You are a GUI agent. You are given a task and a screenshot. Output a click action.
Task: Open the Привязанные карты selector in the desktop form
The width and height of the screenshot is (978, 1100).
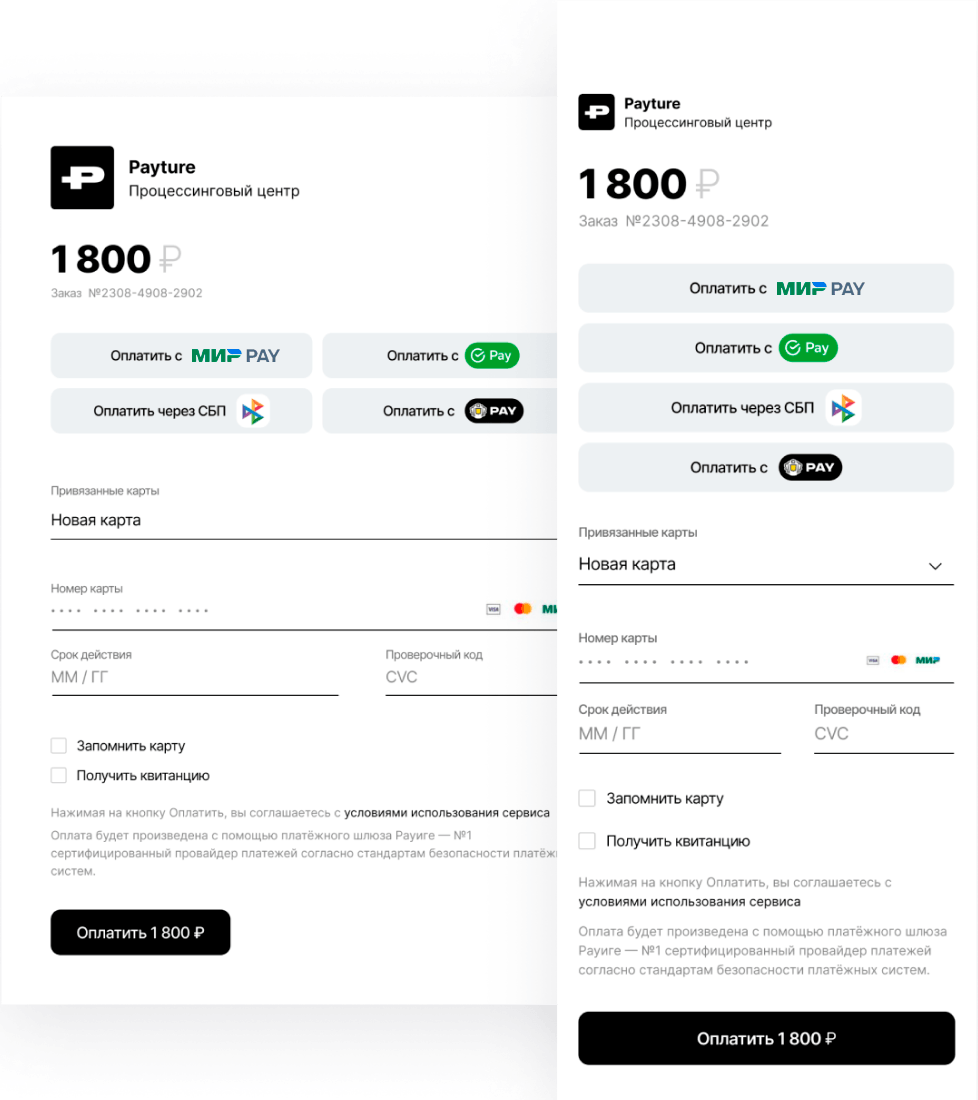304,521
